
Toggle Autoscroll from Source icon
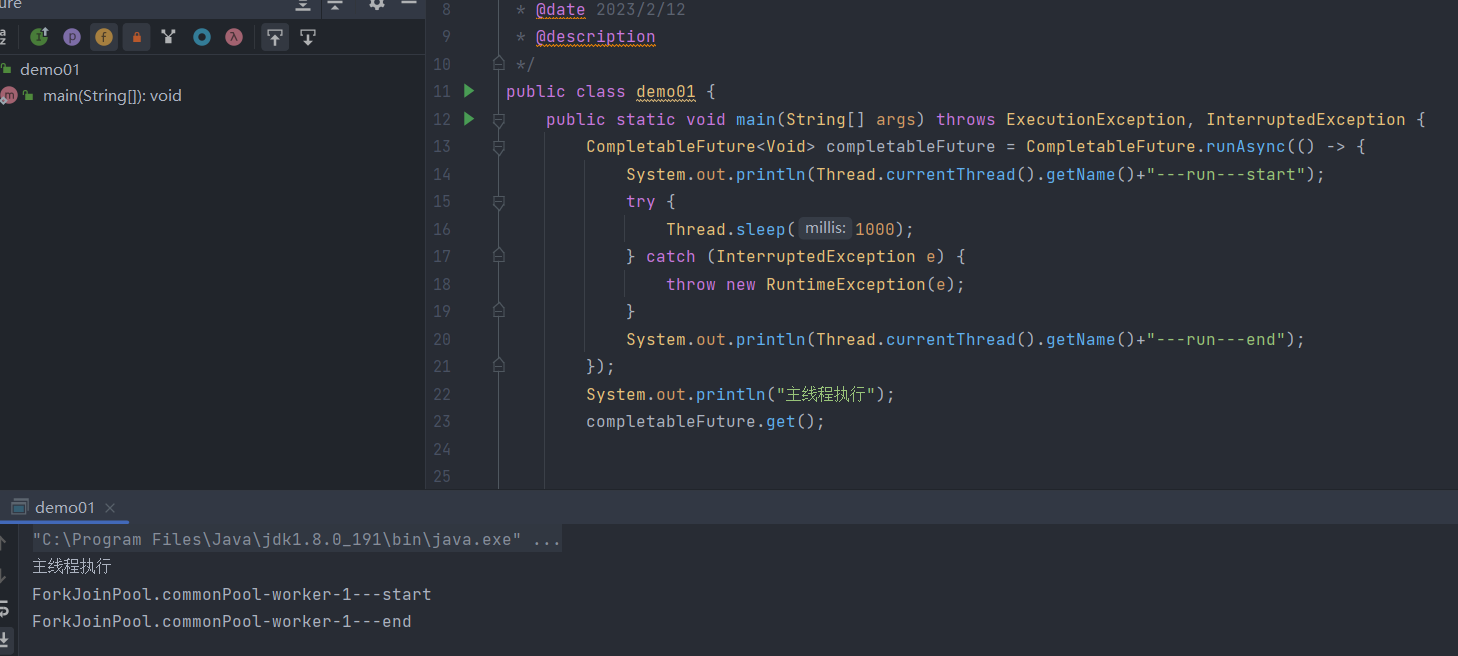coord(308,37)
